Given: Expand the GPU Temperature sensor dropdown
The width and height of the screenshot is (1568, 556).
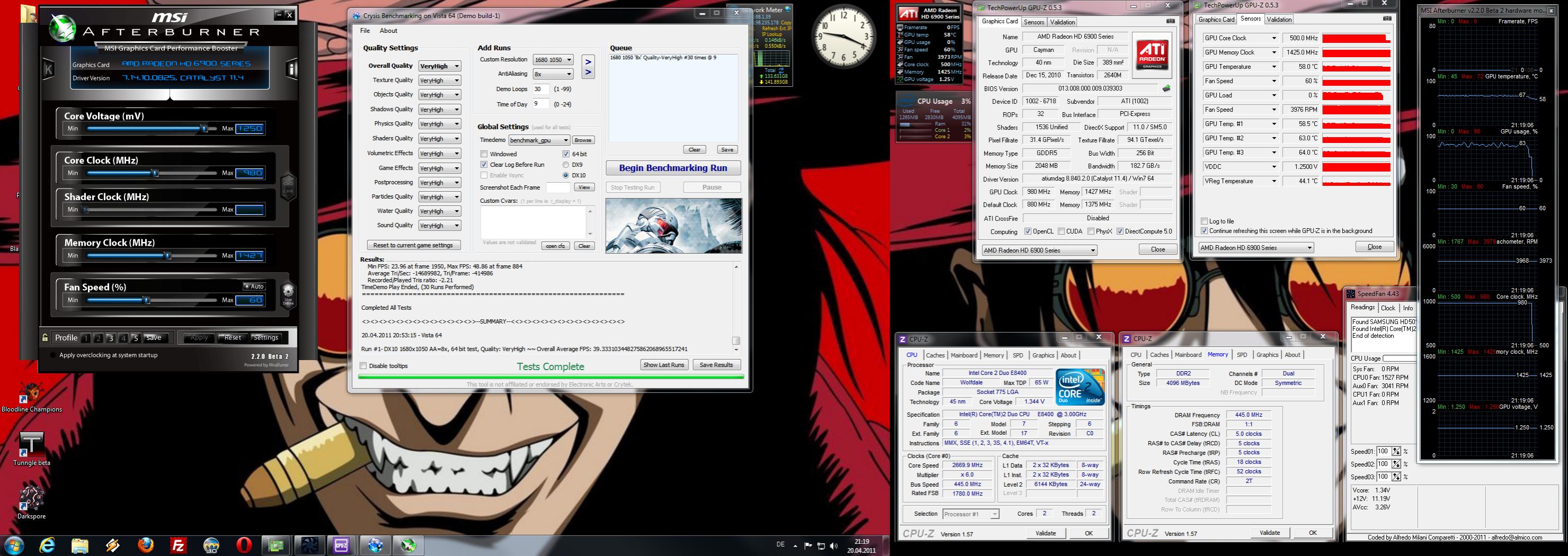Looking at the screenshot, I should pos(1273,66).
